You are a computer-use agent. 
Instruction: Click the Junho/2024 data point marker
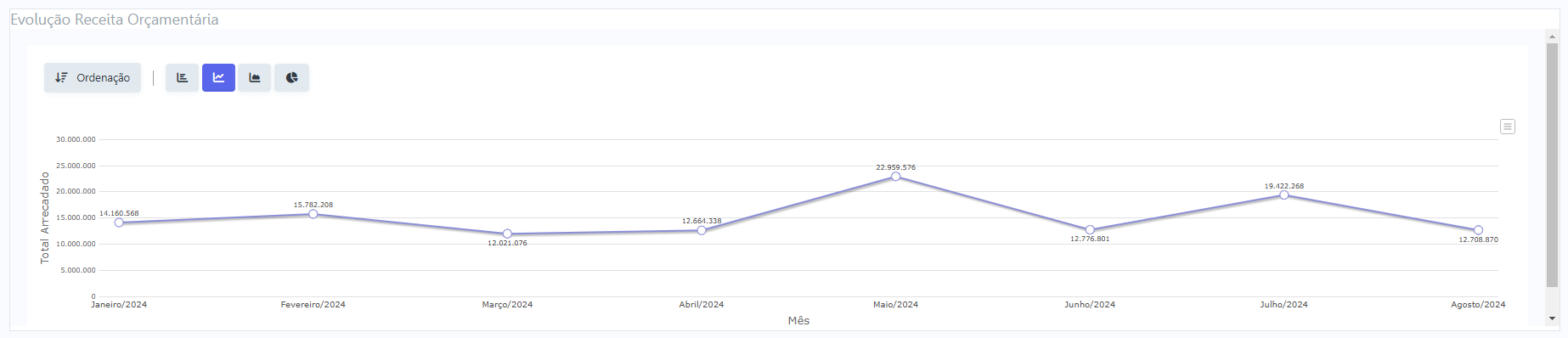1090,230
